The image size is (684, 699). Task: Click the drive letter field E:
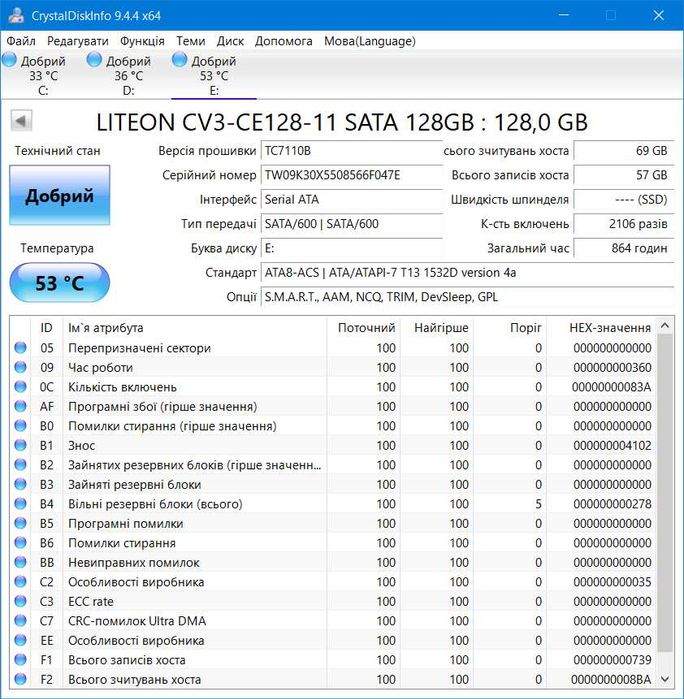pos(351,248)
